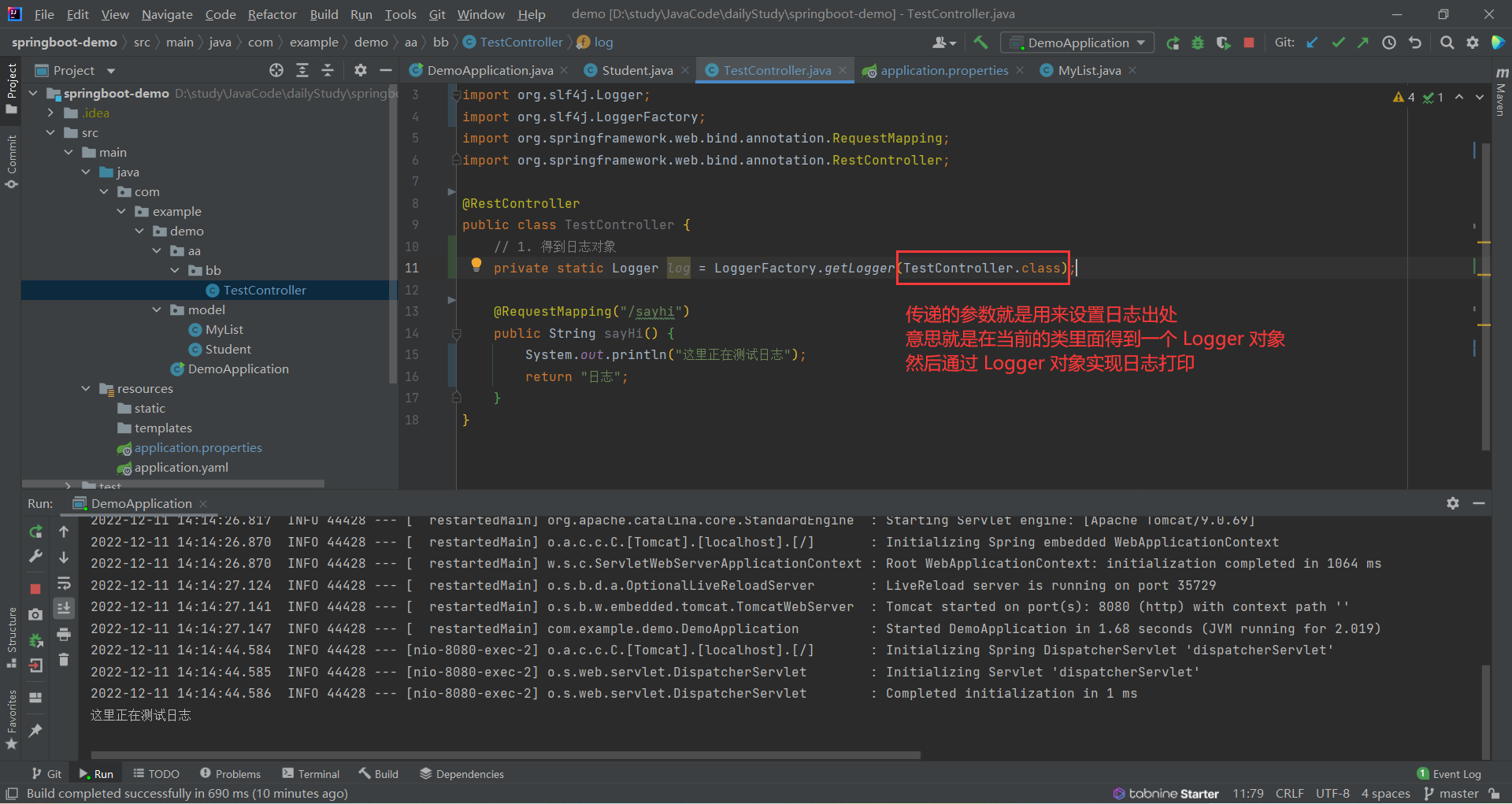
Task: Collapse the bb package node
Action: click(175, 270)
